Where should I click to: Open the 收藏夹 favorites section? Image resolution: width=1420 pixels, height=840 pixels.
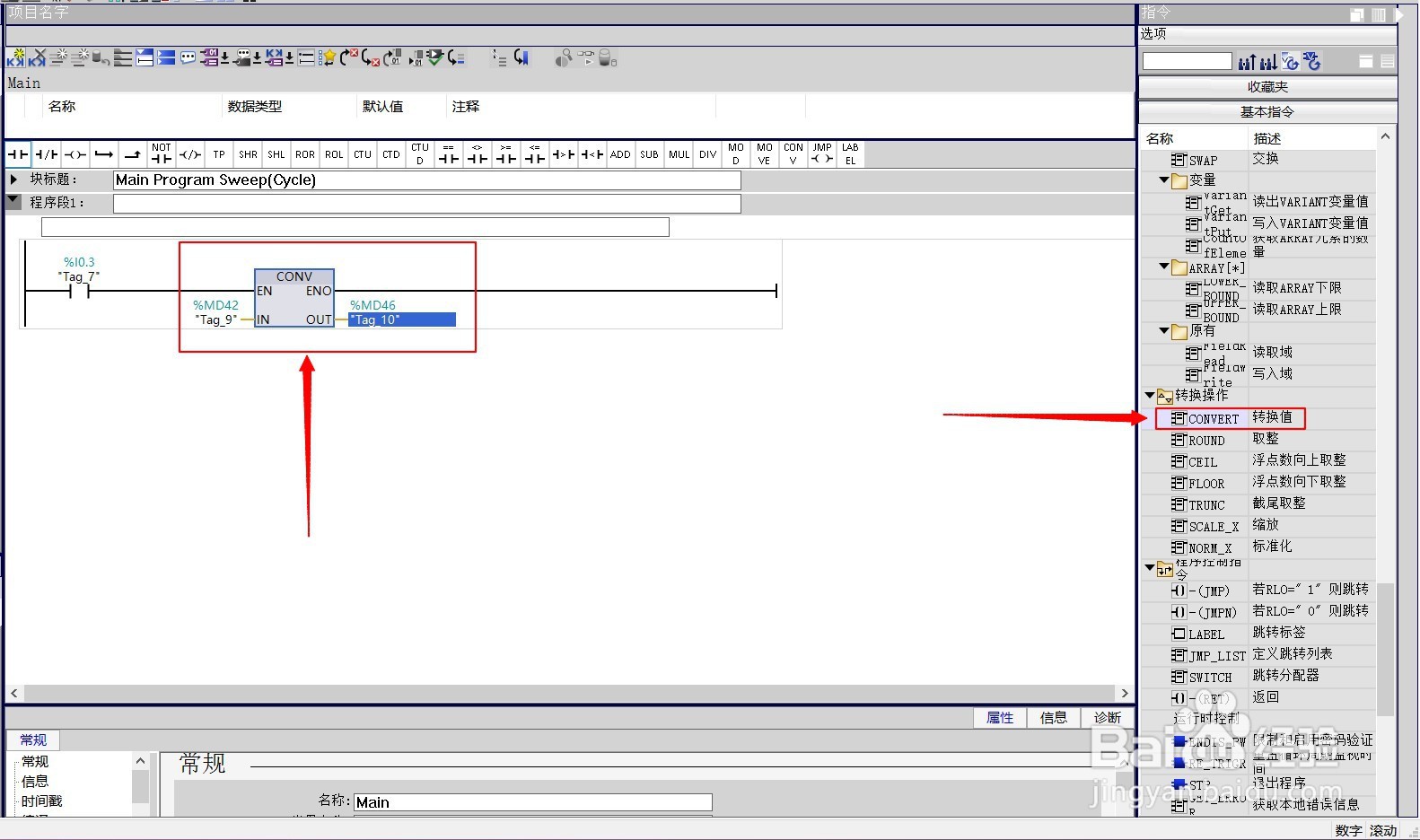[1267, 87]
